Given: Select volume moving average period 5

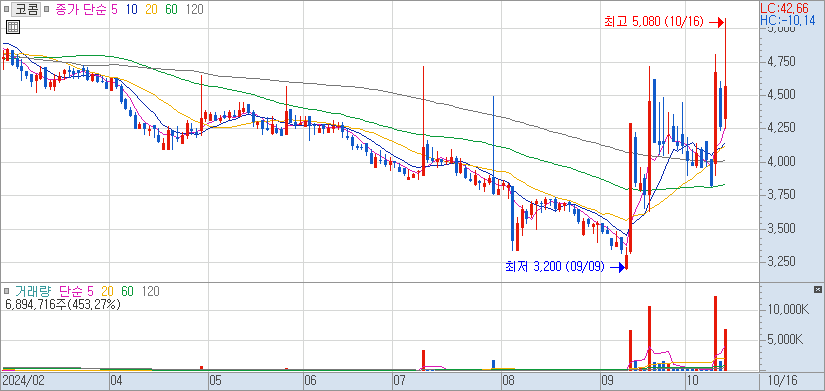Looking at the screenshot, I should [x=90, y=291].
